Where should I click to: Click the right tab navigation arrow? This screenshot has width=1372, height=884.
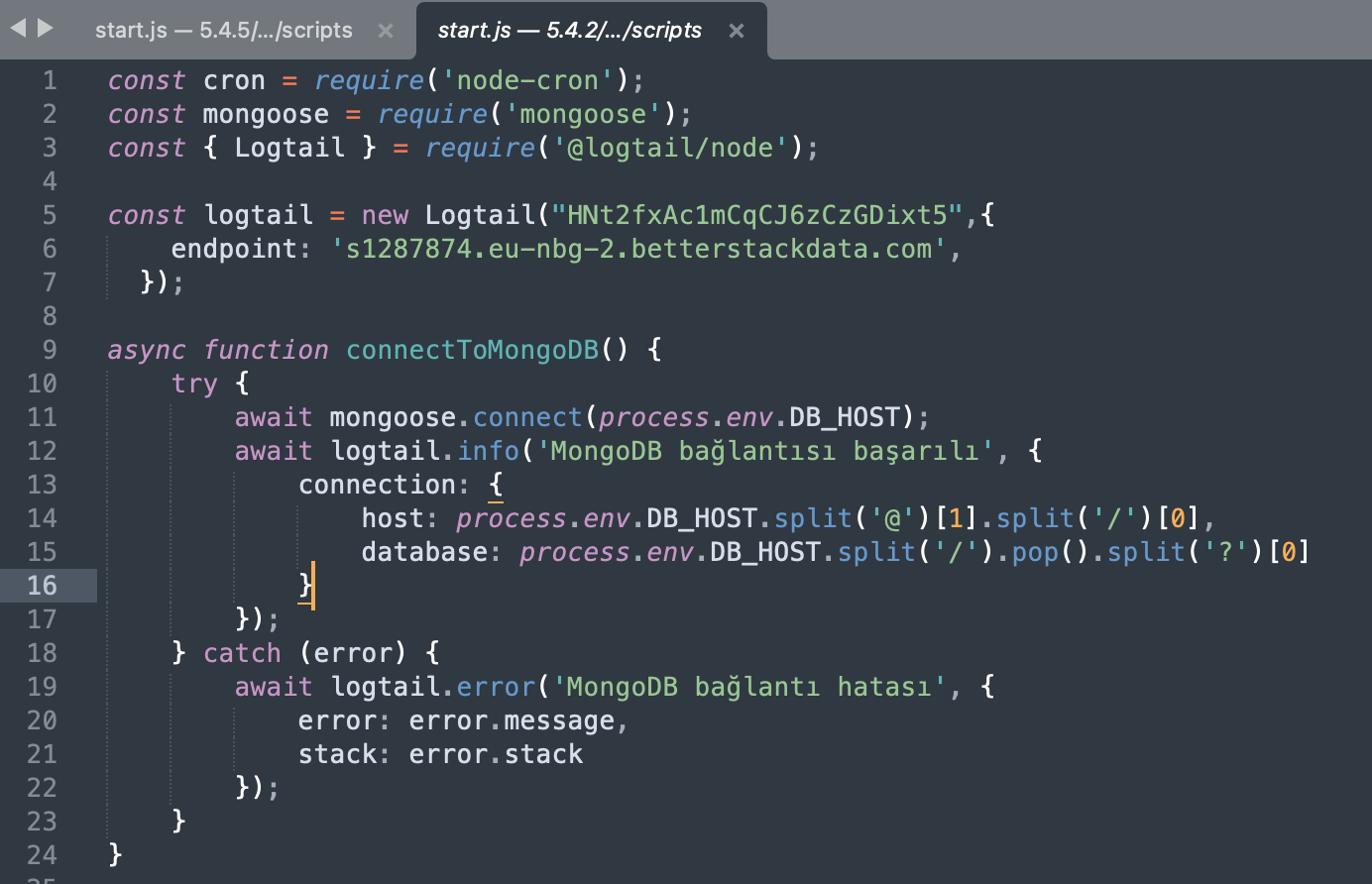pyautogui.click(x=46, y=29)
